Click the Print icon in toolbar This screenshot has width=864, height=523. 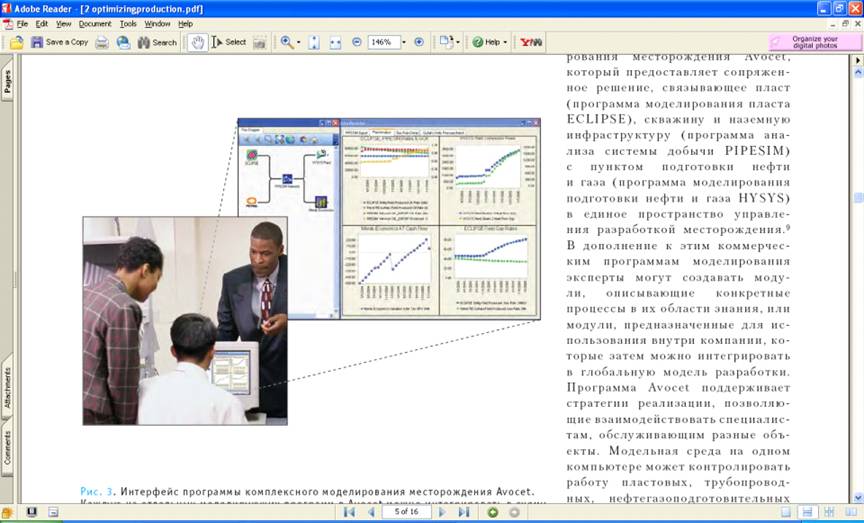click(102, 42)
